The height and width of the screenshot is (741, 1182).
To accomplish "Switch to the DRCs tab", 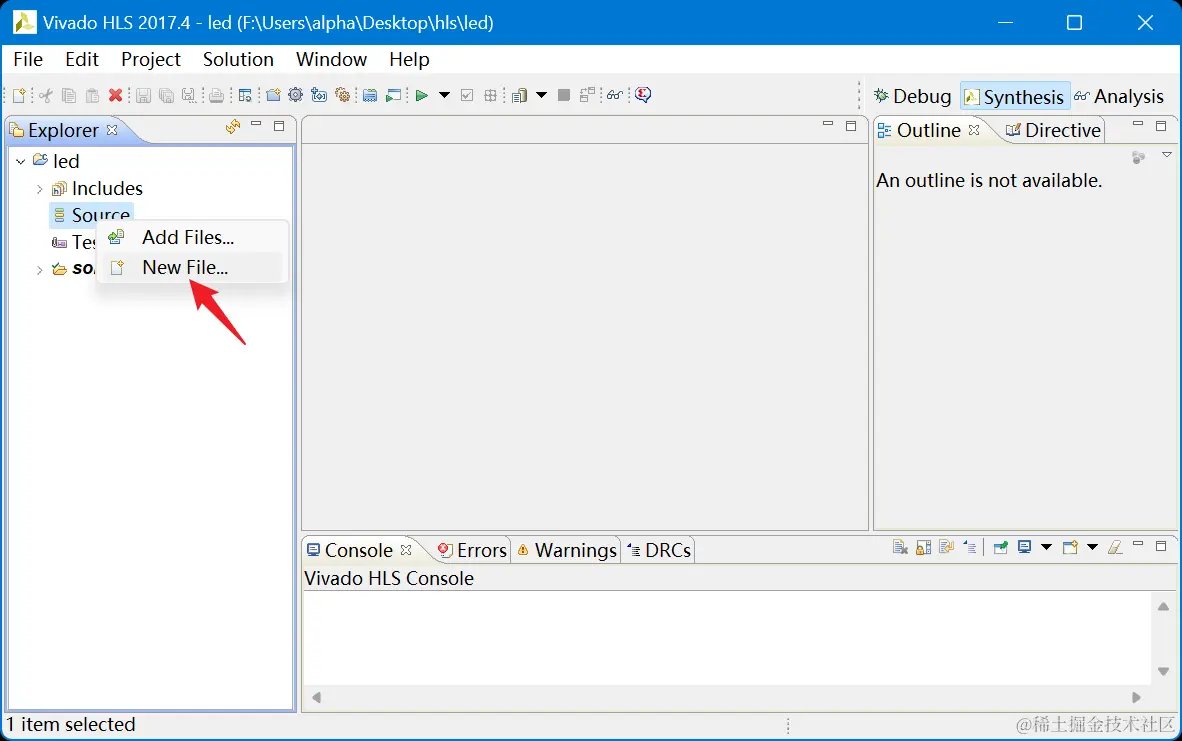I will click(658, 550).
